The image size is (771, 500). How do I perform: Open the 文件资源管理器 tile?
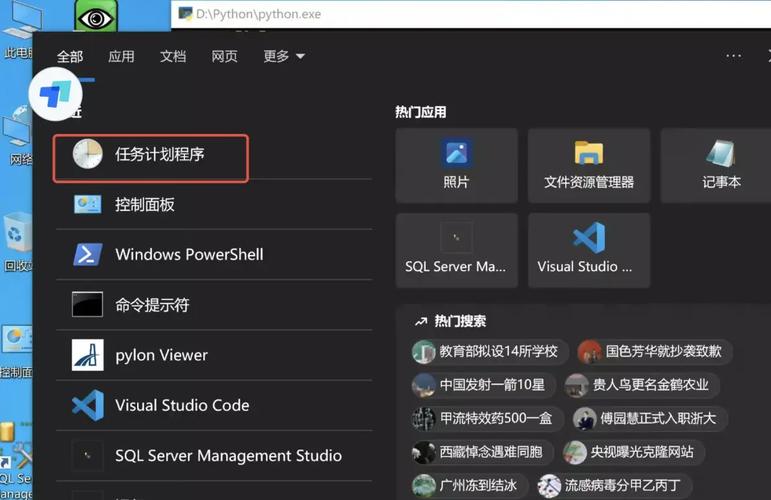[x=589, y=165]
